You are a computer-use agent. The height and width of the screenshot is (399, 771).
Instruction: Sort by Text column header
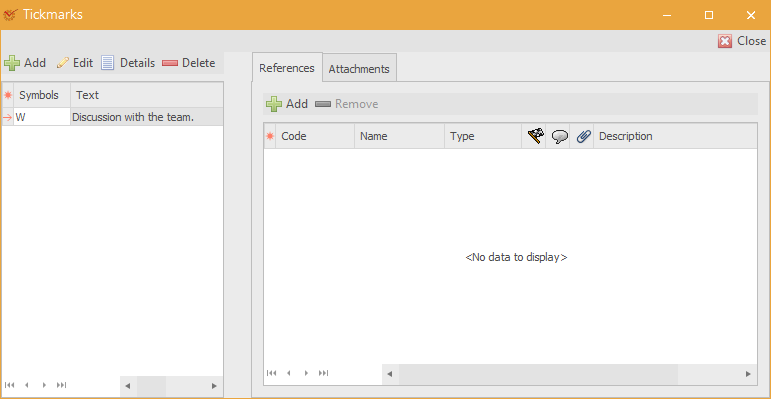147,95
